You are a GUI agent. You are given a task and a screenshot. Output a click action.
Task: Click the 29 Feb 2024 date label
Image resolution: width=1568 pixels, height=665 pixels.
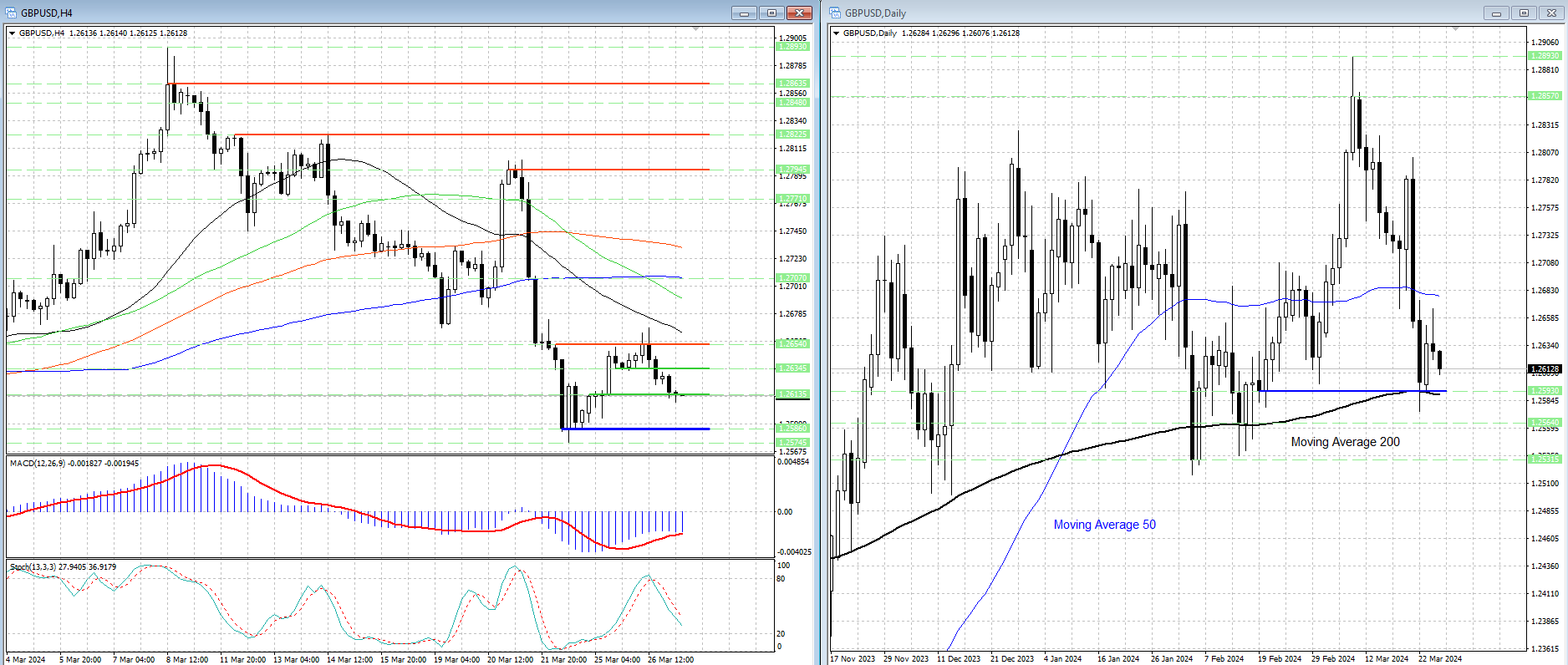pos(1333,658)
